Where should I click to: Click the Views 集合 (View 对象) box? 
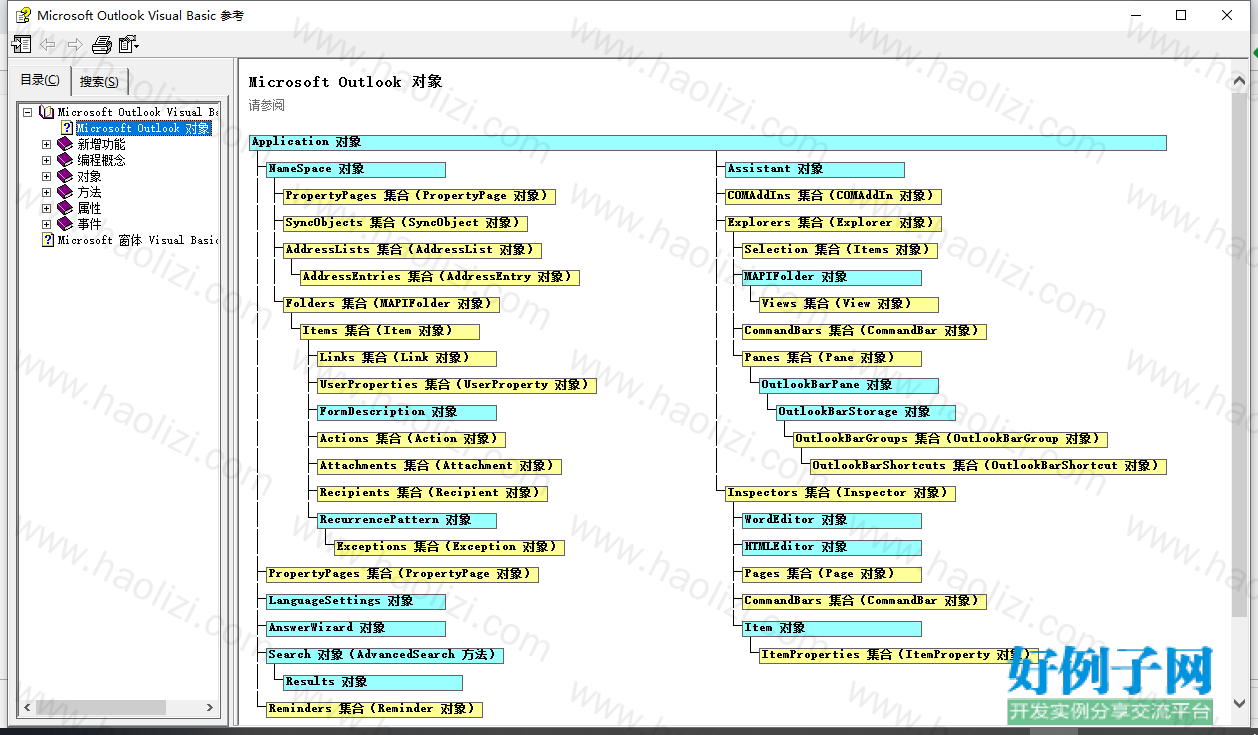point(848,304)
